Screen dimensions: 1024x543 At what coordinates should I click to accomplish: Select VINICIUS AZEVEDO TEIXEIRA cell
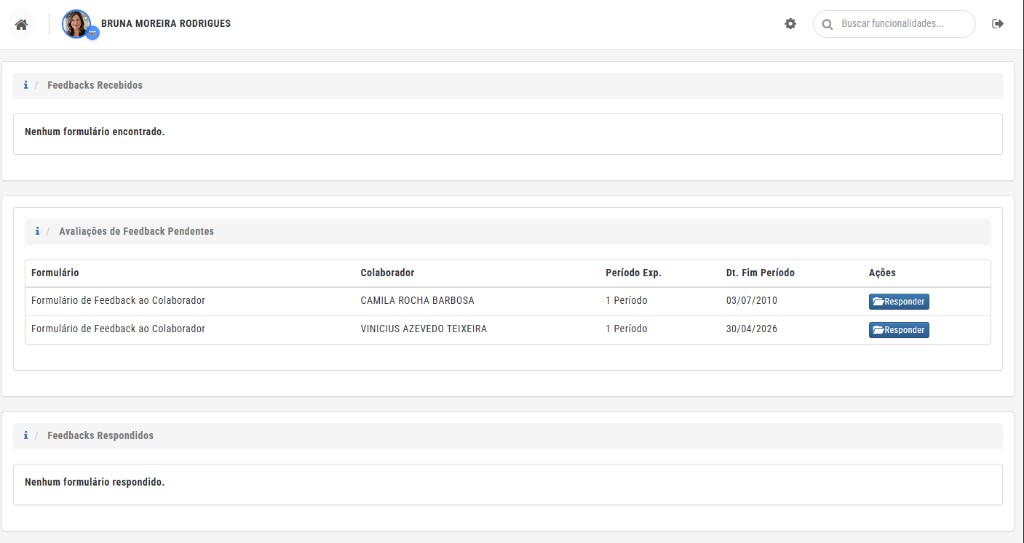424,329
